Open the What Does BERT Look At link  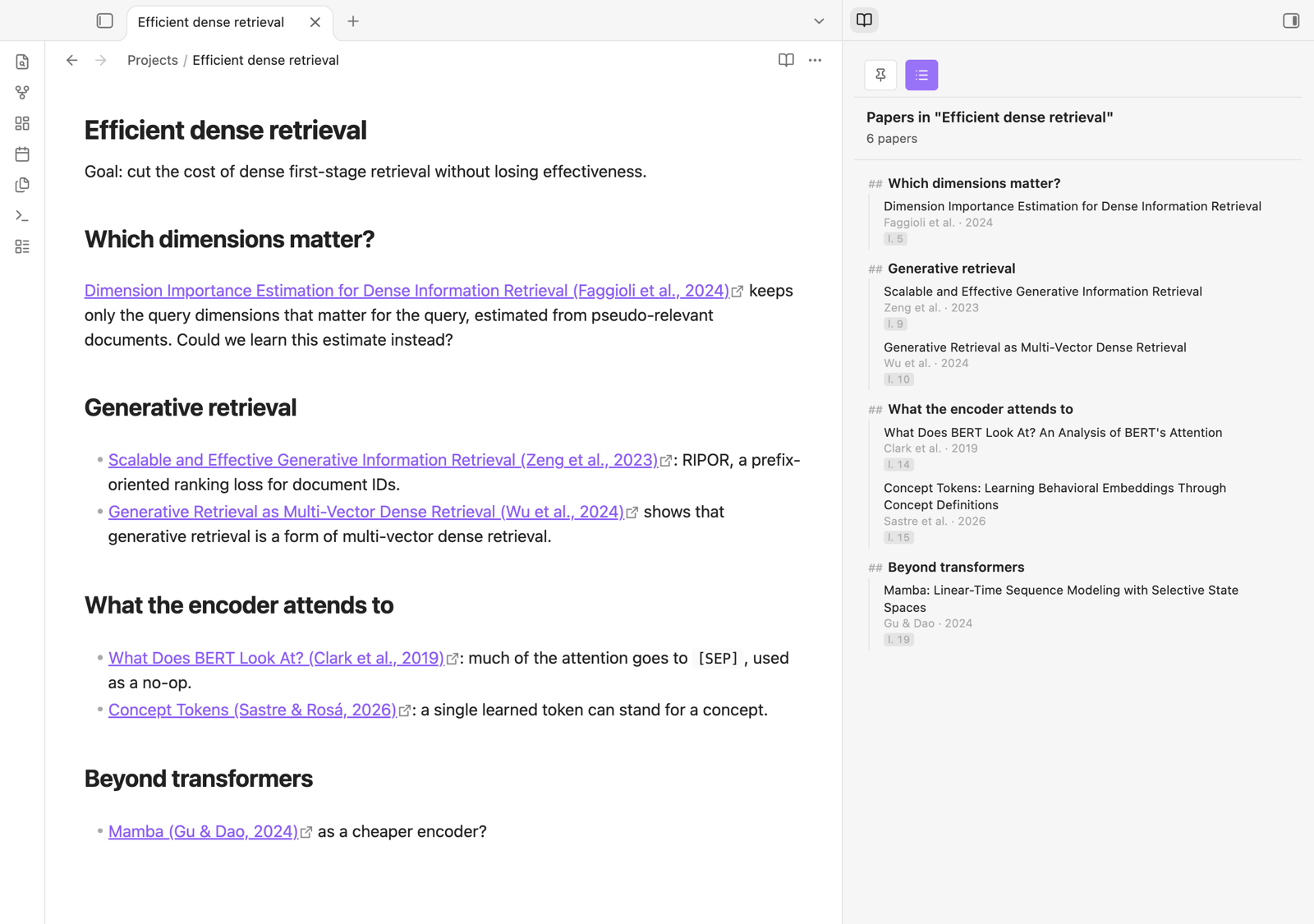pos(276,658)
